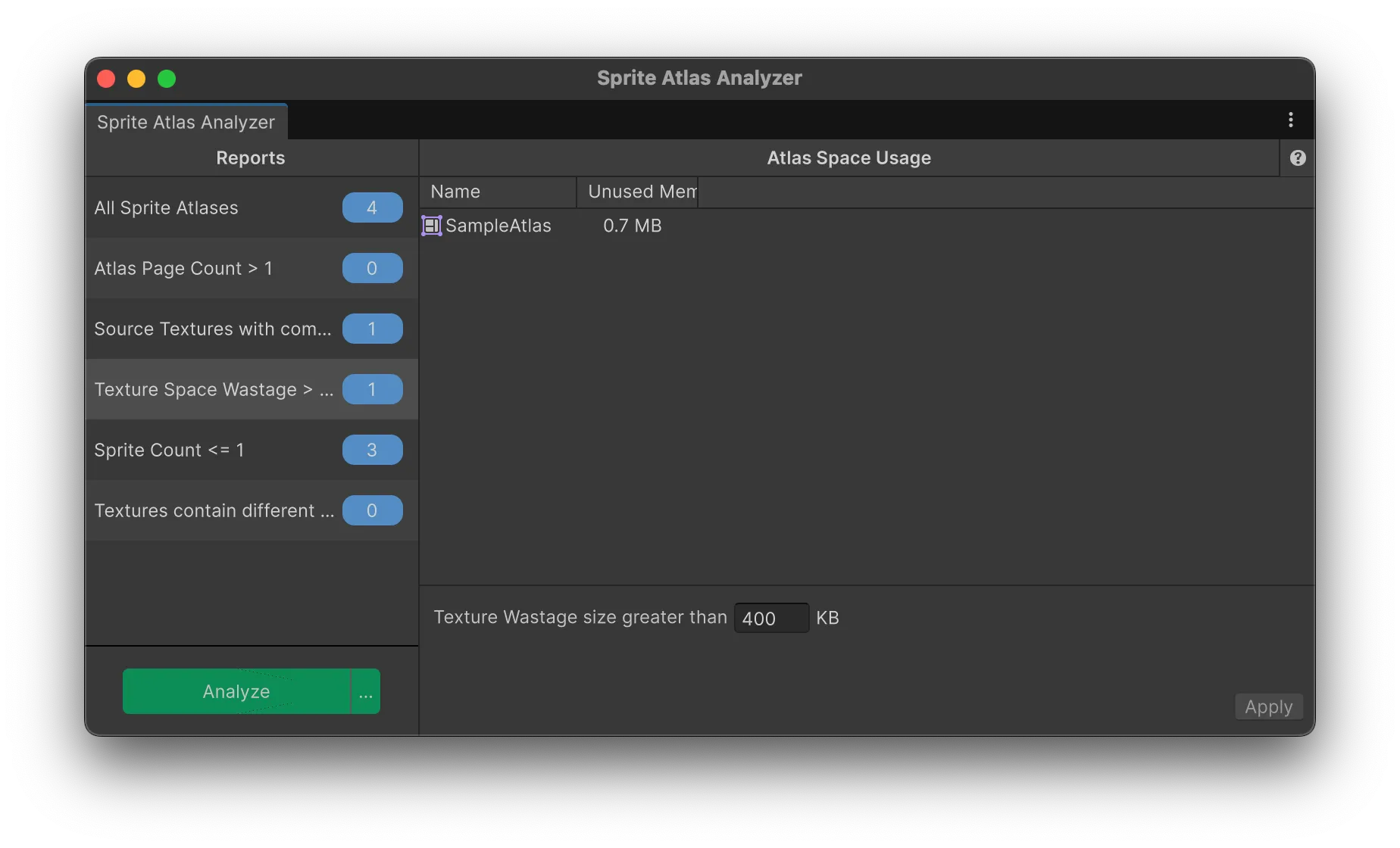This screenshot has width=1400, height=848.
Task: Sort by the Name column header
Action: 497,192
